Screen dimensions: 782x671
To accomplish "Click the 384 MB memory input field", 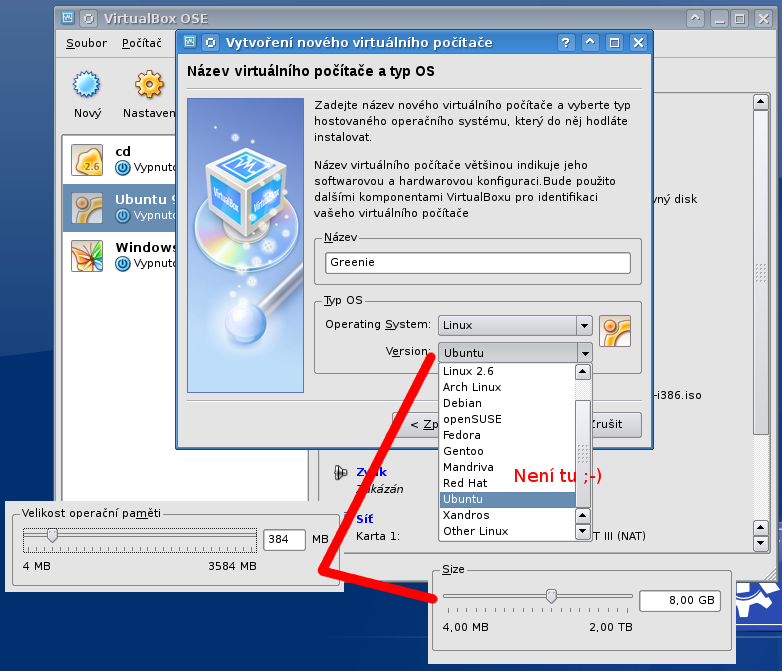I will pyautogui.click(x=284, y=539).
